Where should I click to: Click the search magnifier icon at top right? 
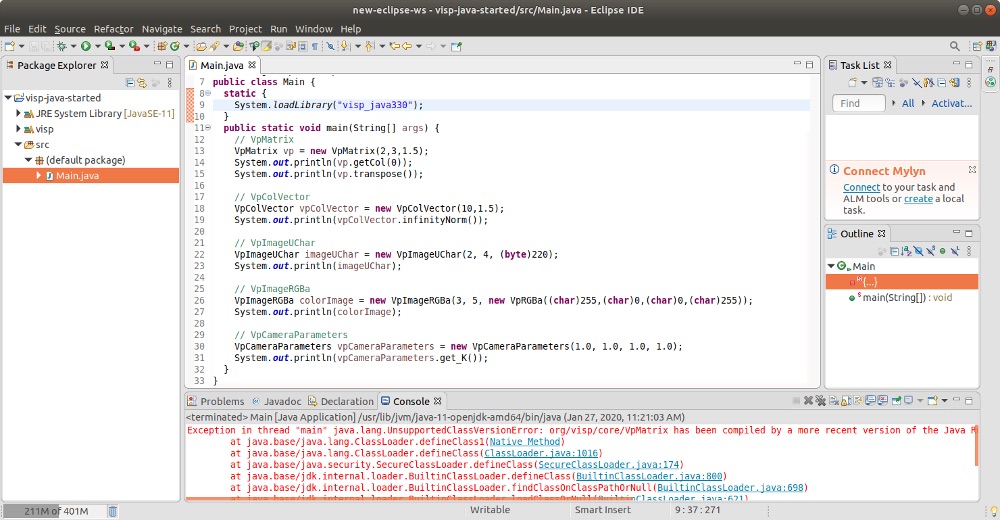[954, 46]
